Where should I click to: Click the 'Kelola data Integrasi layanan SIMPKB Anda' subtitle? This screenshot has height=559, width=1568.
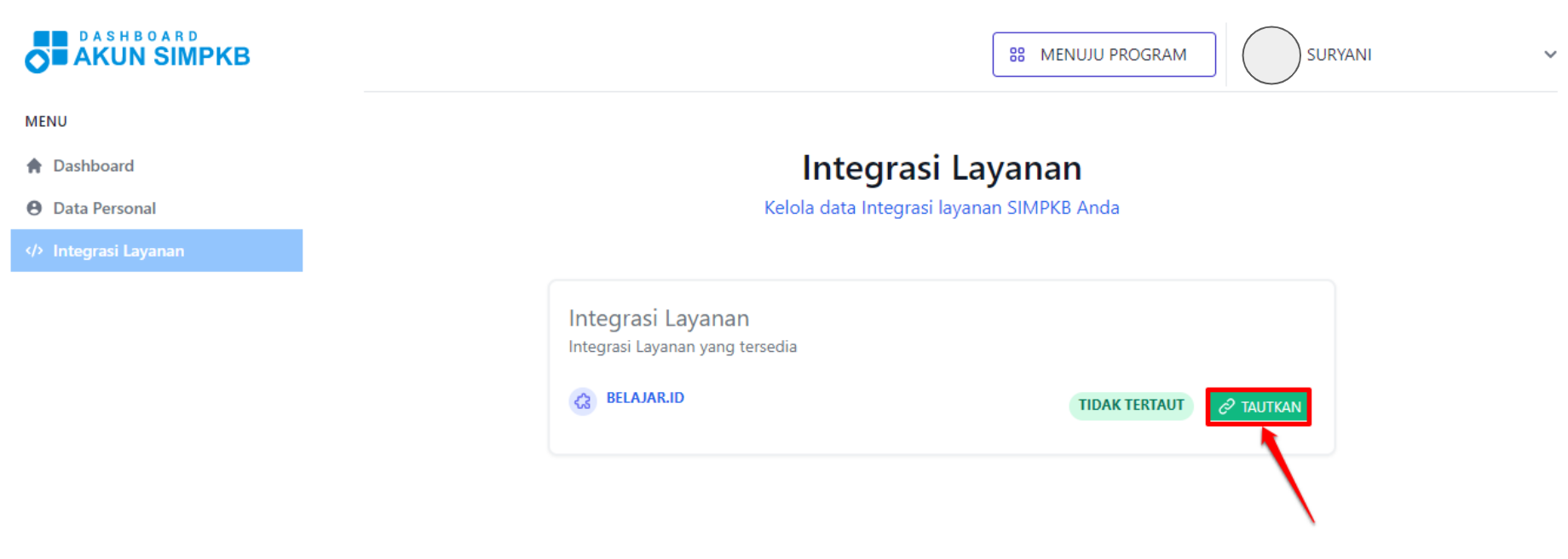tap(942, 208)
